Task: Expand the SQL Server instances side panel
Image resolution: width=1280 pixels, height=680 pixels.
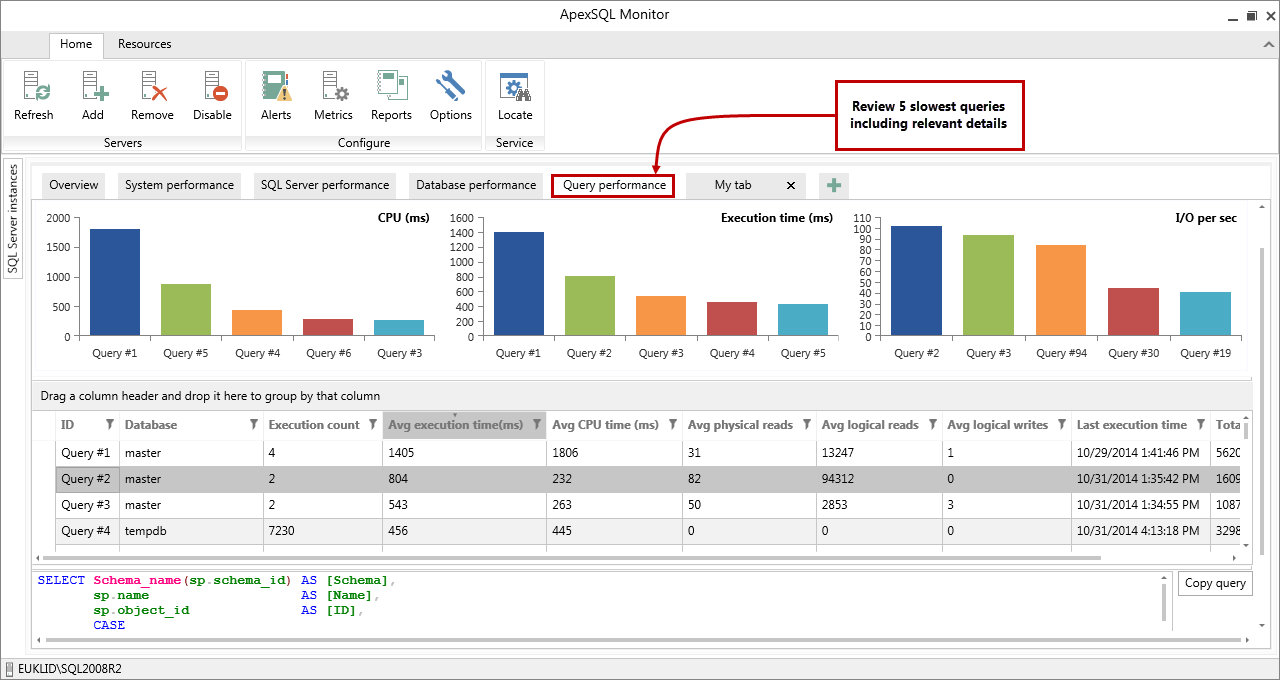Action: 13,221
